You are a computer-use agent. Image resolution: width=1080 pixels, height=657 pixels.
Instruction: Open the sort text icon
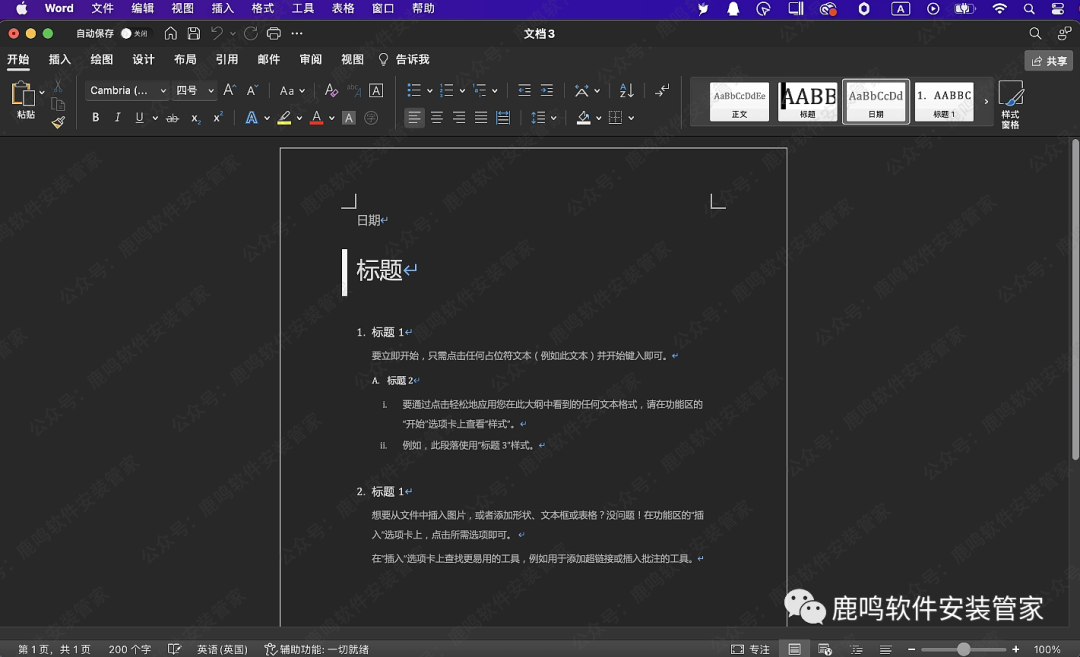click(628, 90)
